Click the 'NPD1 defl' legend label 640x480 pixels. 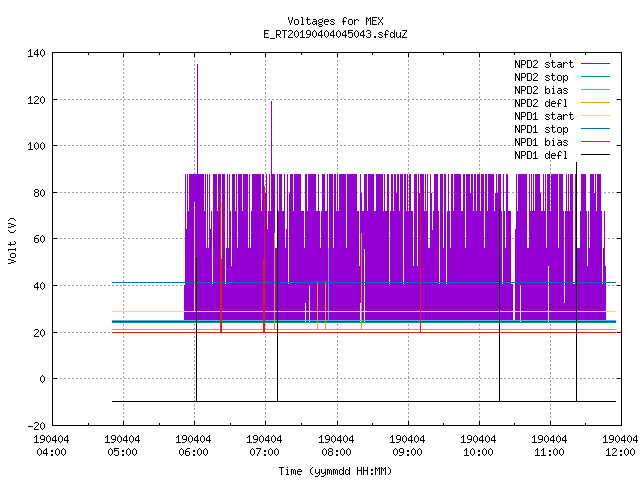pyautogui.click(x=541, y=156)
